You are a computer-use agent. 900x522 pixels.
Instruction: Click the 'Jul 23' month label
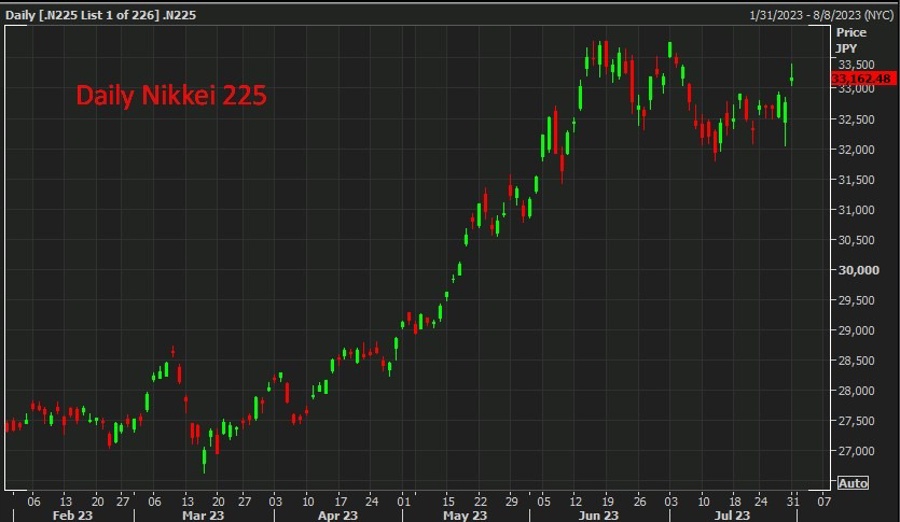click(x=732, y=515)
